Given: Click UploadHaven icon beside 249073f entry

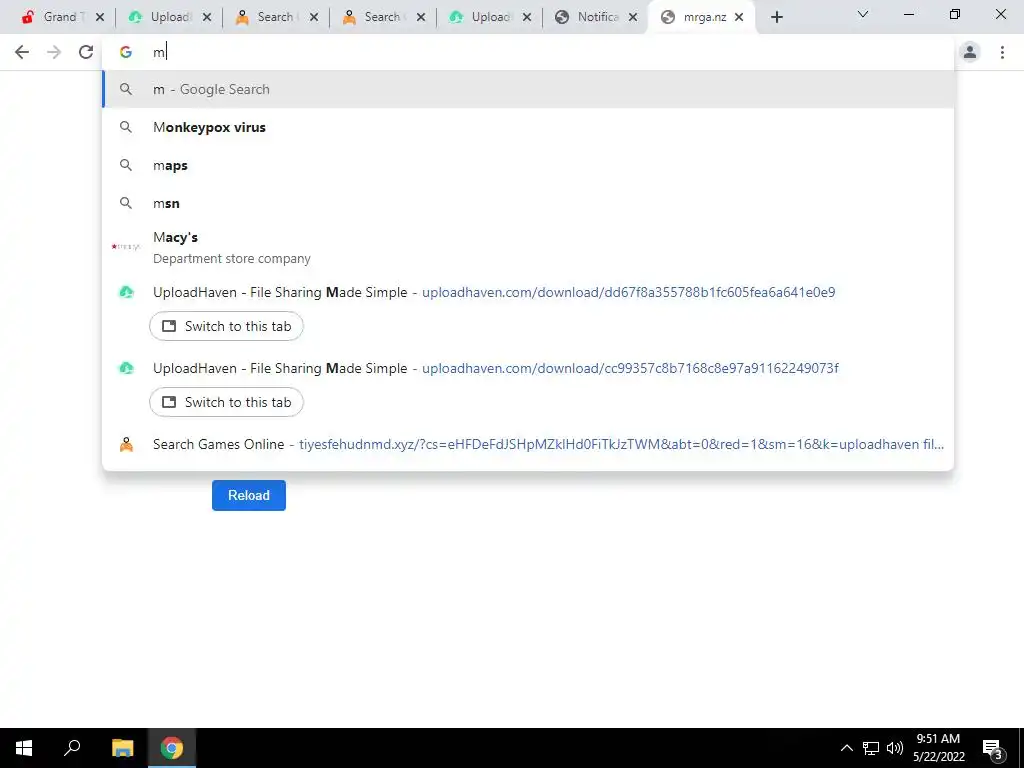Looking at the screenshot, I should click(126, 368).
